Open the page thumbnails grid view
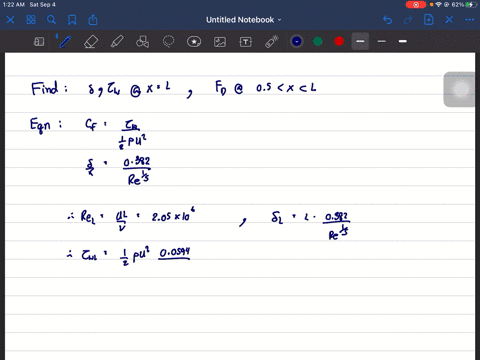 [x=31, y=20]
